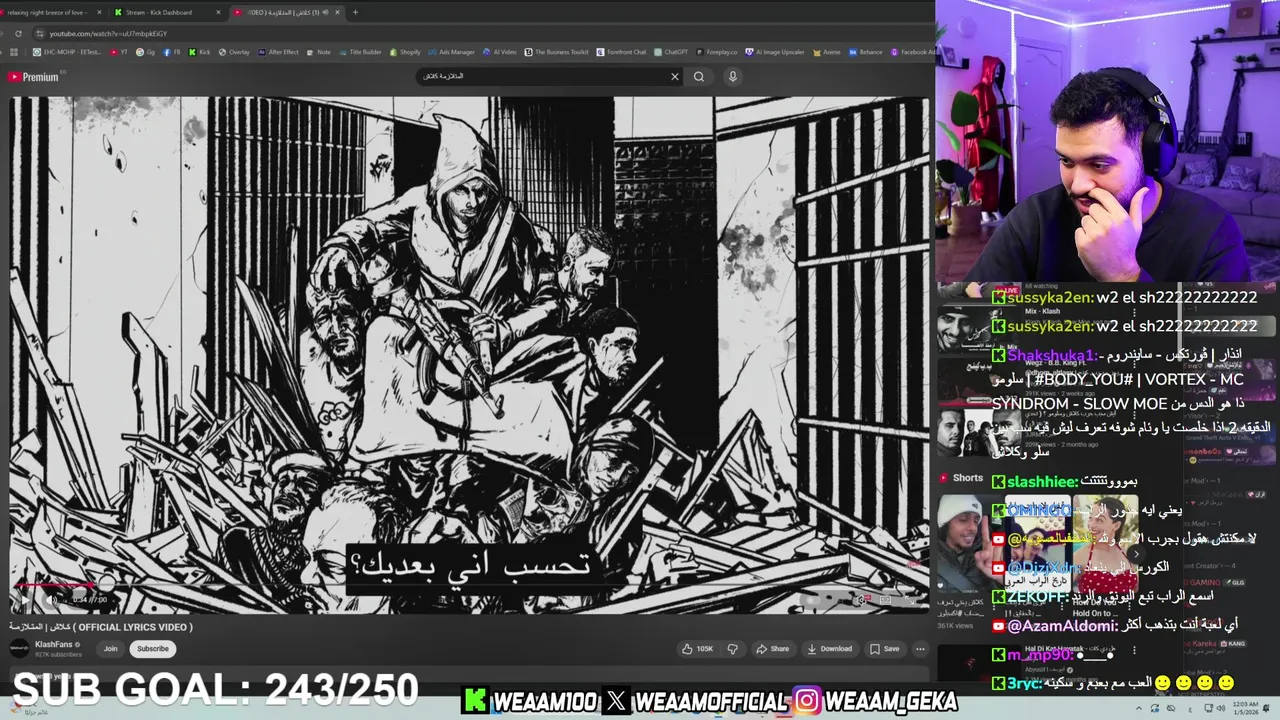Open the AI Video bookmark
Viewport: 1280px width, 720px height.
tap(500, 52)
